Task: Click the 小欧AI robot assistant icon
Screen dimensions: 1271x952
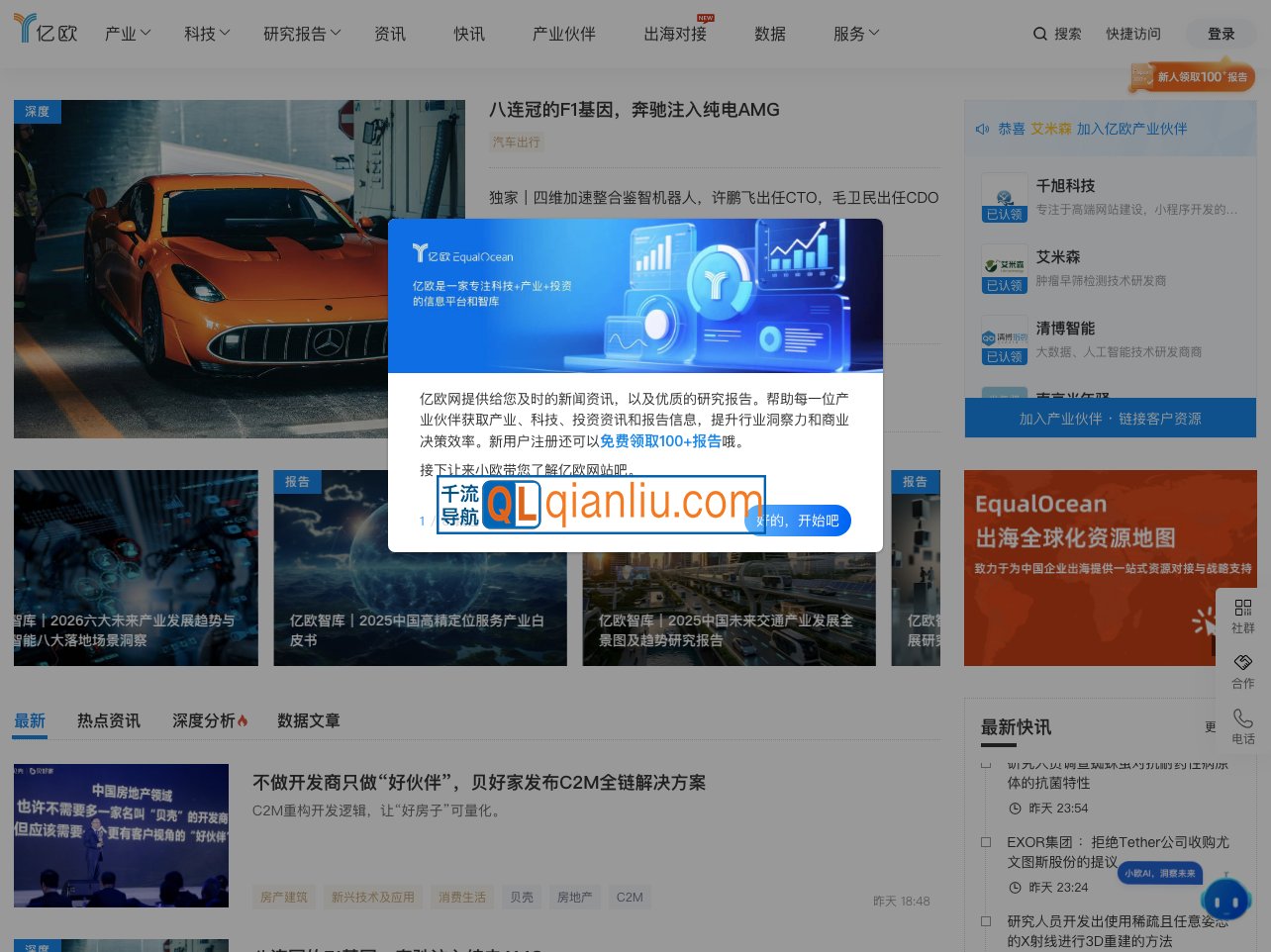Action: pos(1226,901)
